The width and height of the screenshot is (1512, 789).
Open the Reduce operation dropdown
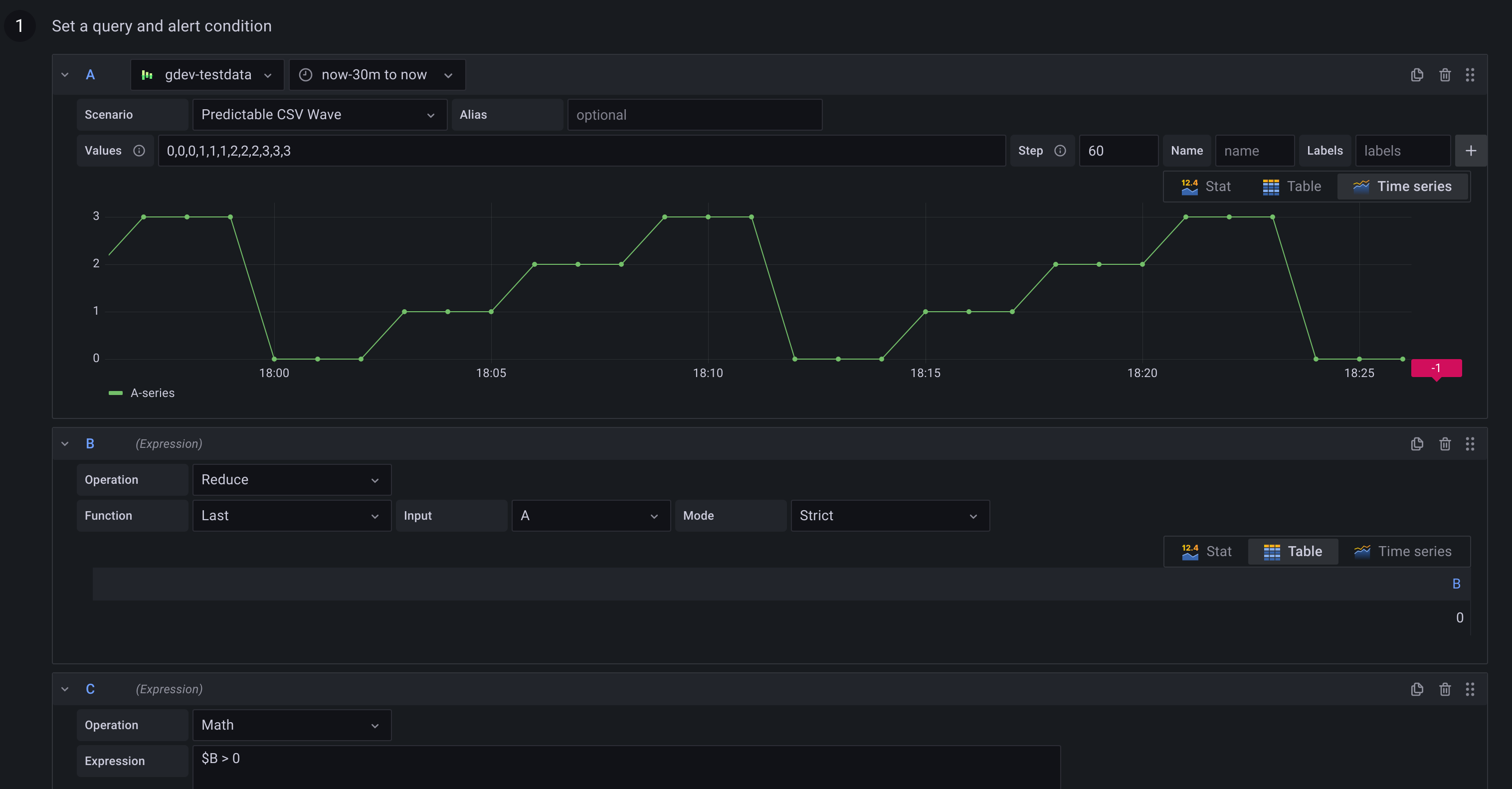[x=292, y=480]
